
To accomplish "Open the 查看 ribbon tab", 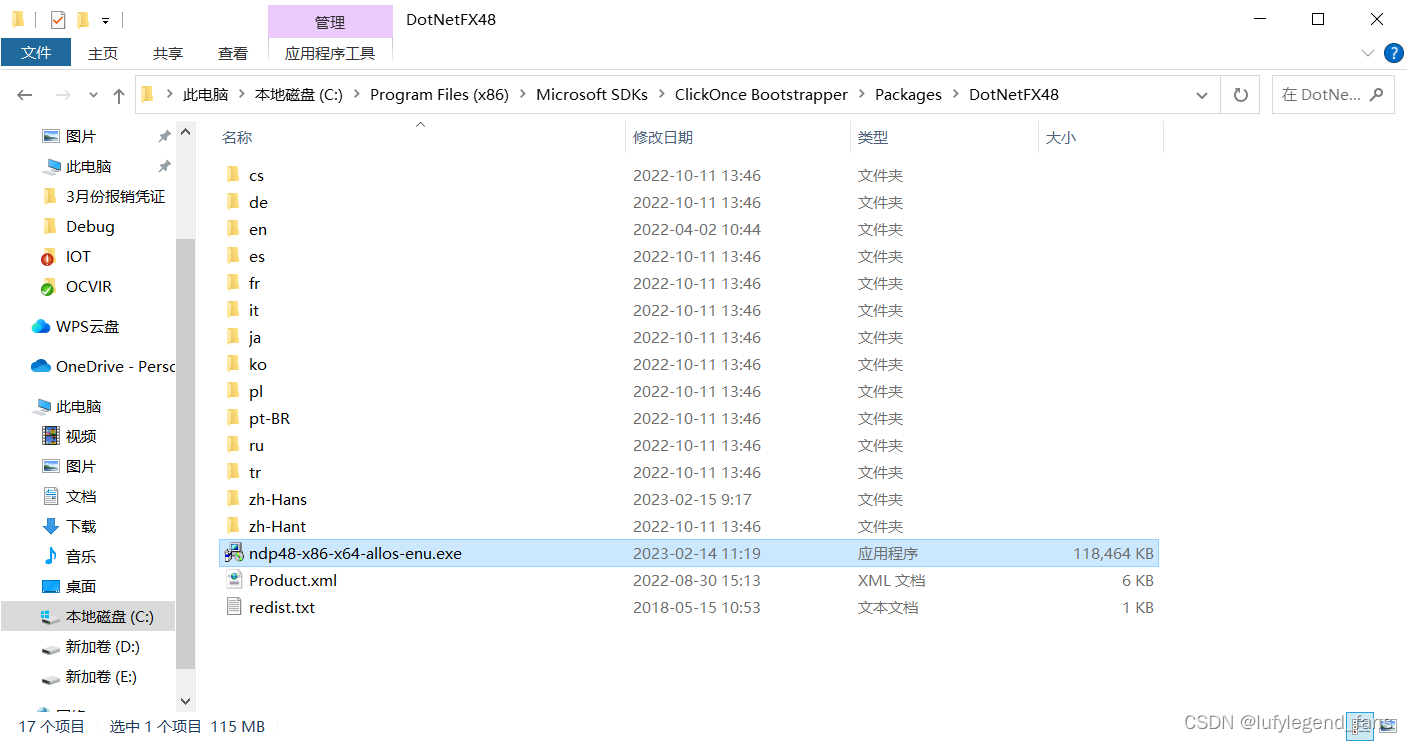I will tap(233, 54).
